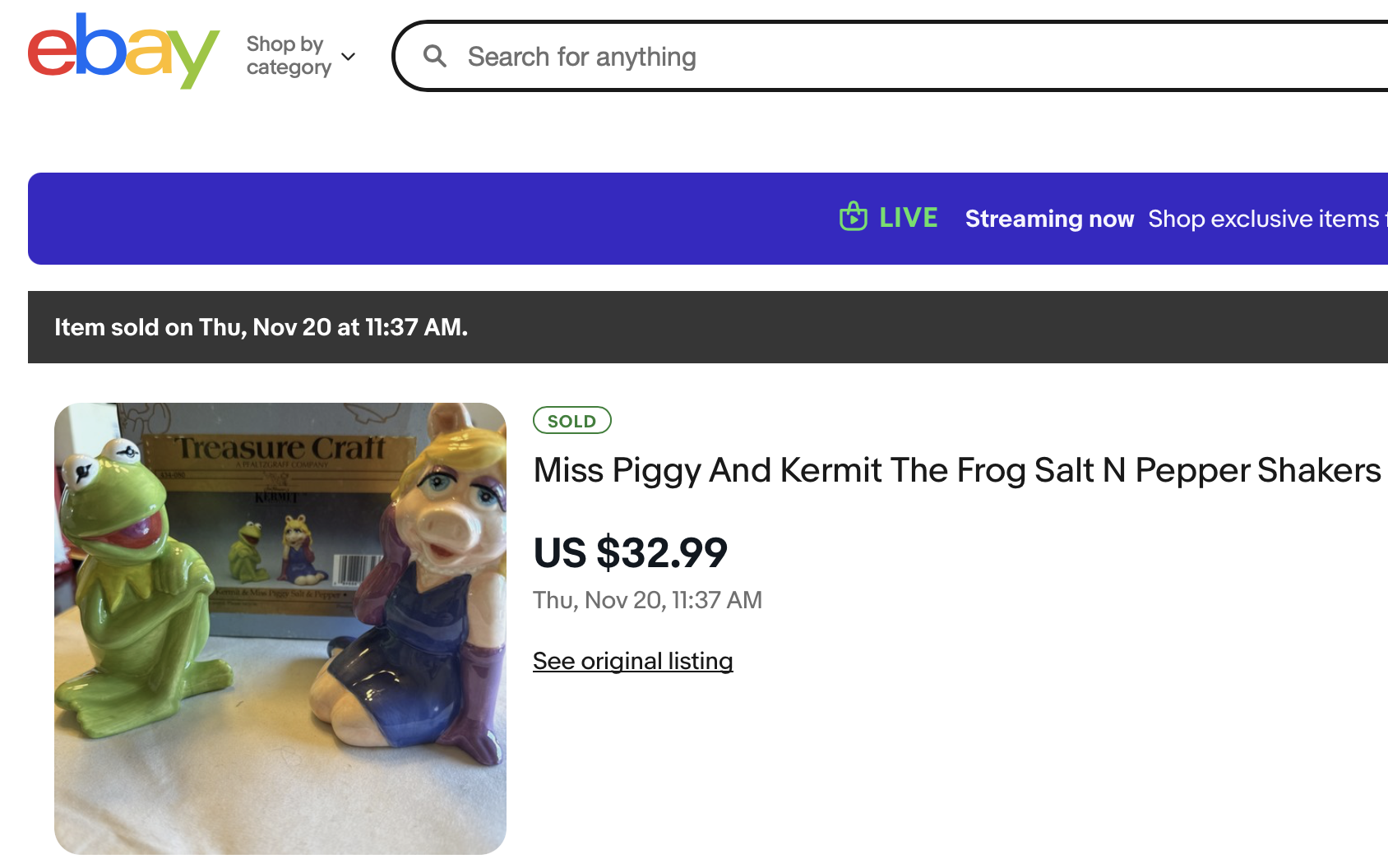The image size is (1388, 868).
Task: Expand the Shop by category chevron
Action: (349, 57)
